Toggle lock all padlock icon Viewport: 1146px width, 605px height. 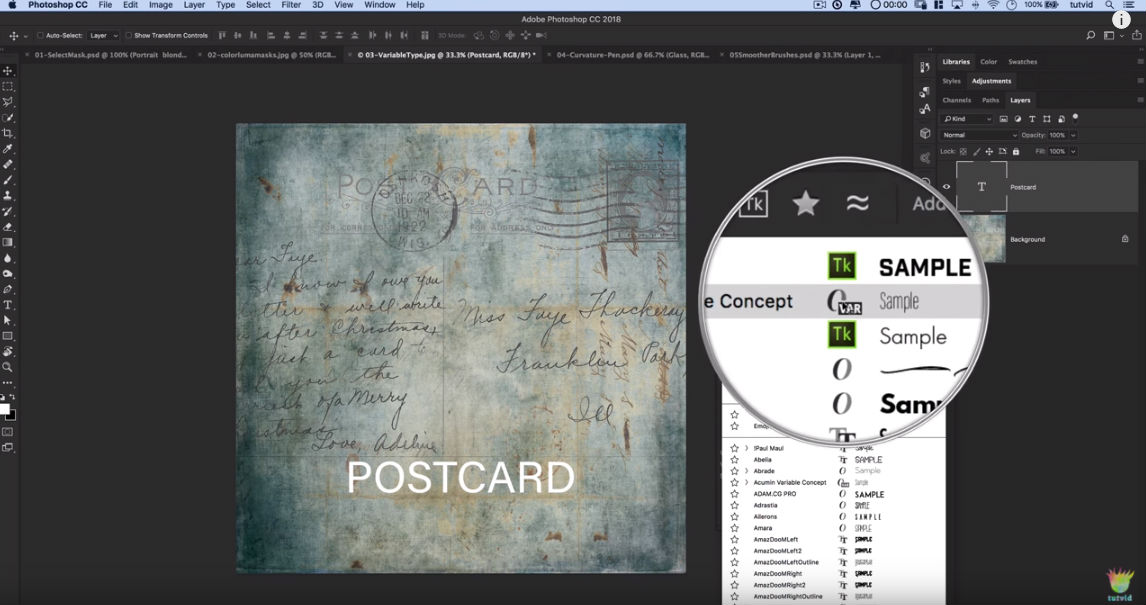tap(1015, 151)
